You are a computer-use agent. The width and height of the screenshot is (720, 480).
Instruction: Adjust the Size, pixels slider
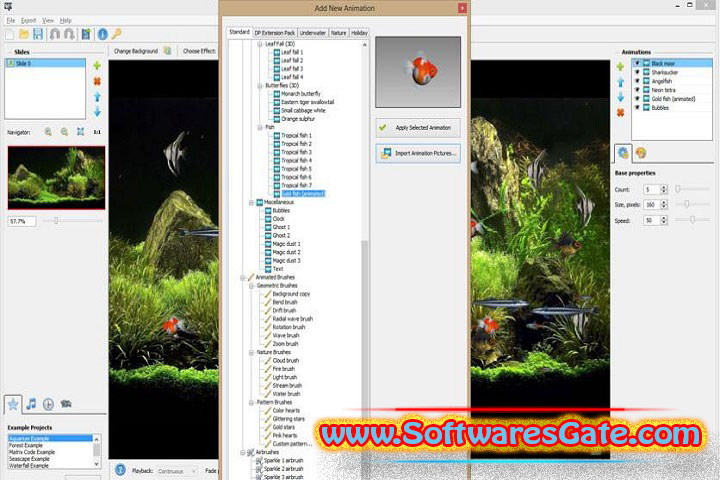[692, 204]
